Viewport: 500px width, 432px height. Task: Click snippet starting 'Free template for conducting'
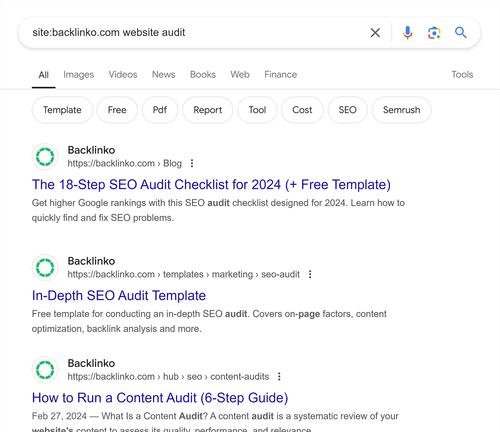(209, 321)
